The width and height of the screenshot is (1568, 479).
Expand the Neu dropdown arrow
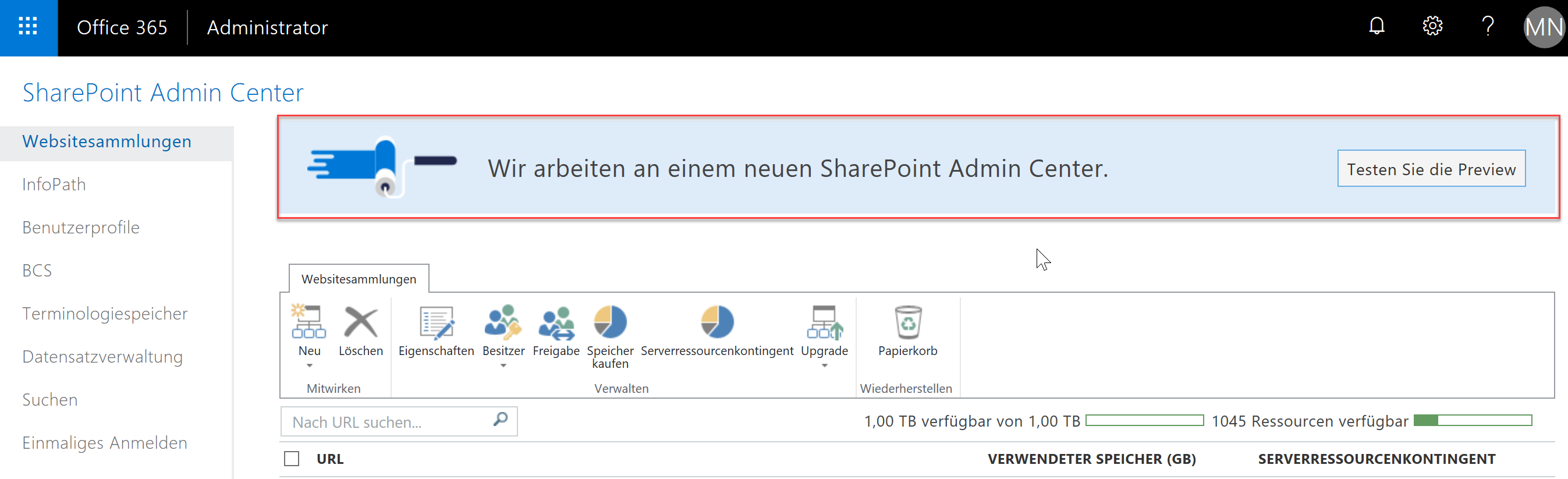[x=309, y=365]
